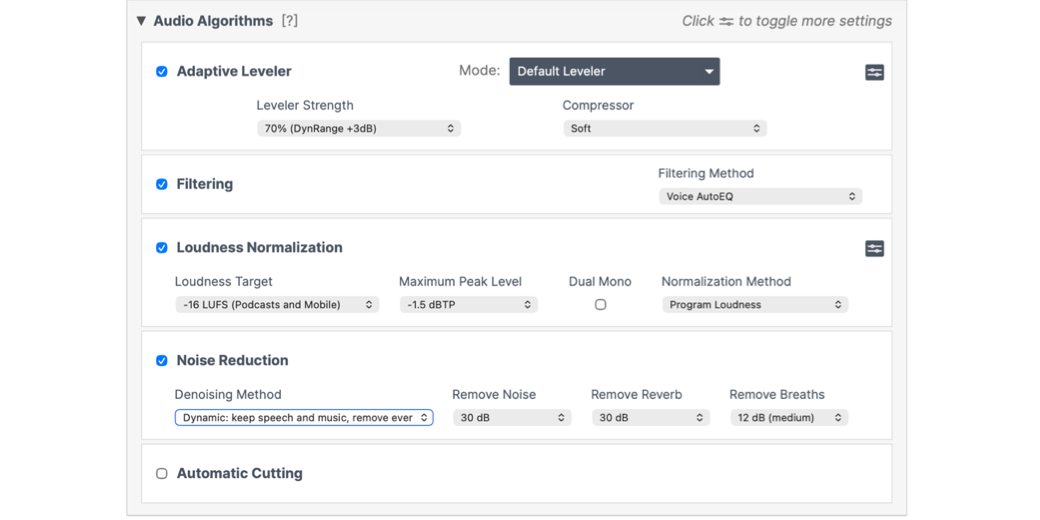This screenshot has height=520, width=1040.
Task: Toggle the Loudness Normalization checkbox
Action: (162, 248)
